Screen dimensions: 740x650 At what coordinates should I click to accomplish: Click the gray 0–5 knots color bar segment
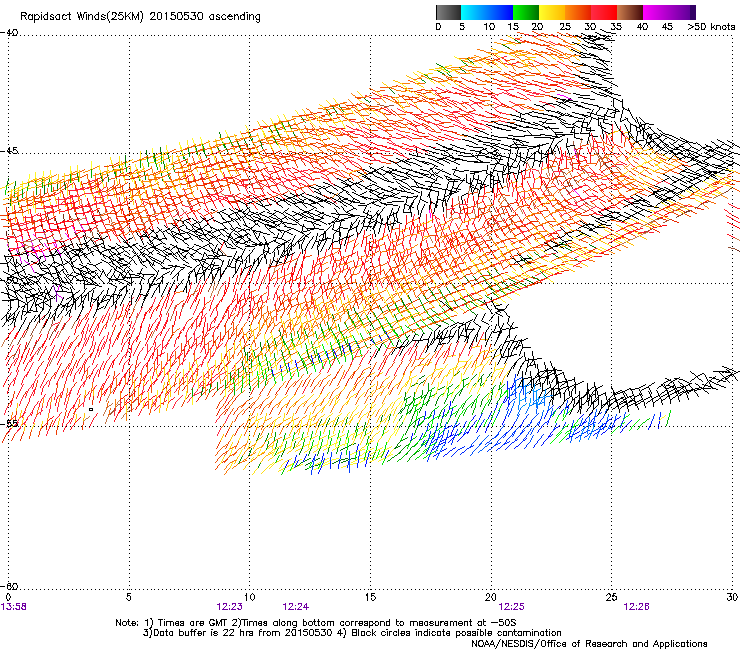pos(448,12)
